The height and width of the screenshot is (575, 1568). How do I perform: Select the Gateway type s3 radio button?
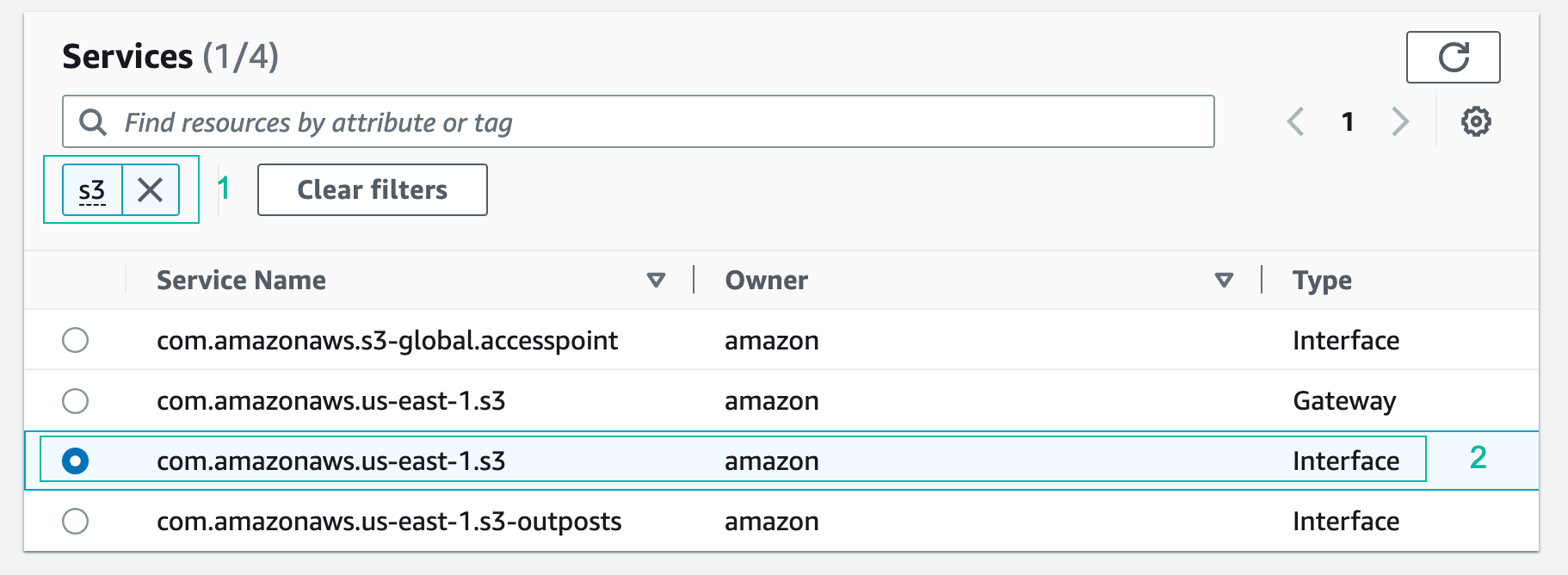click(x=76, y=400)
